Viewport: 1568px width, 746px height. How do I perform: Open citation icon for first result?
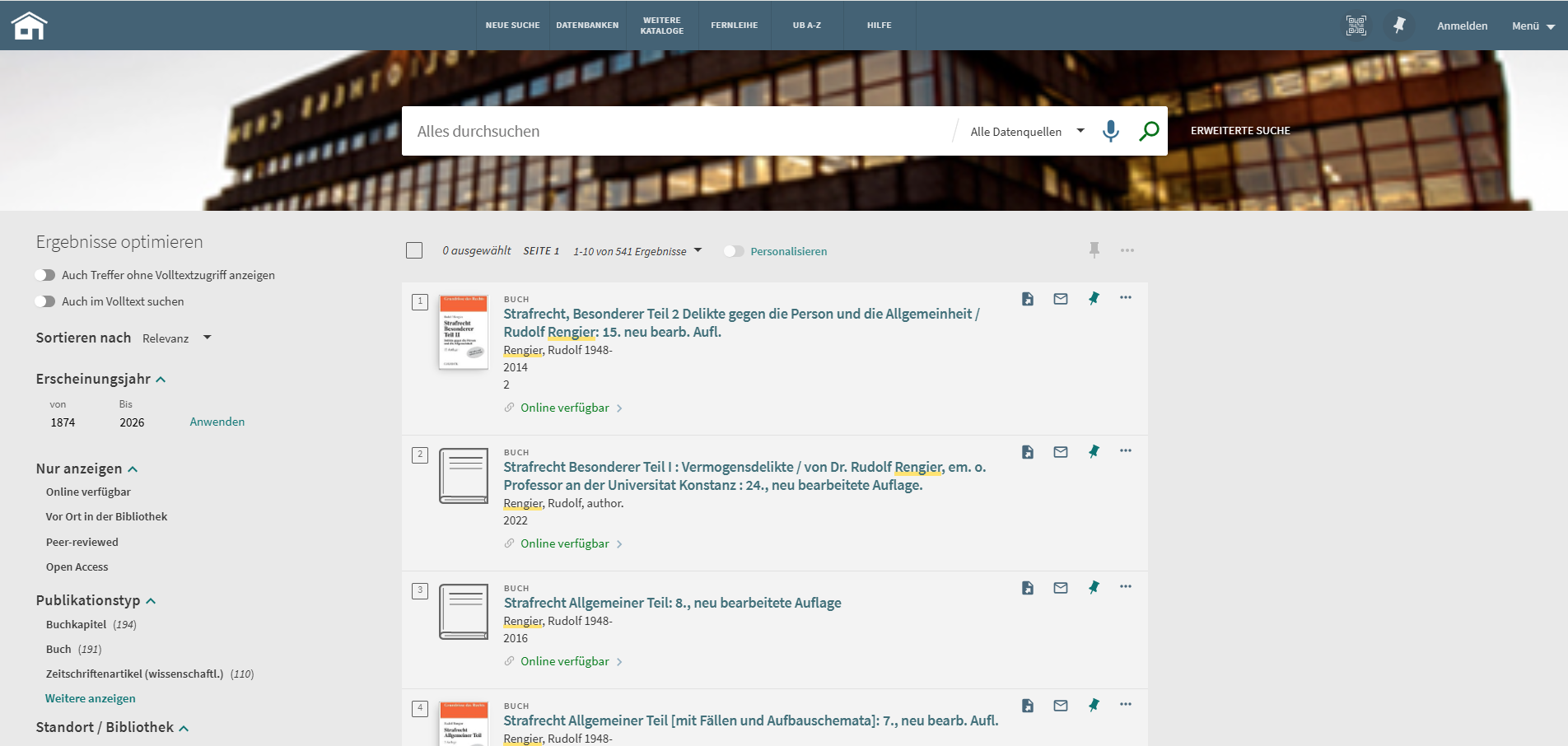pyautogui.click(x=1028, y=299)
